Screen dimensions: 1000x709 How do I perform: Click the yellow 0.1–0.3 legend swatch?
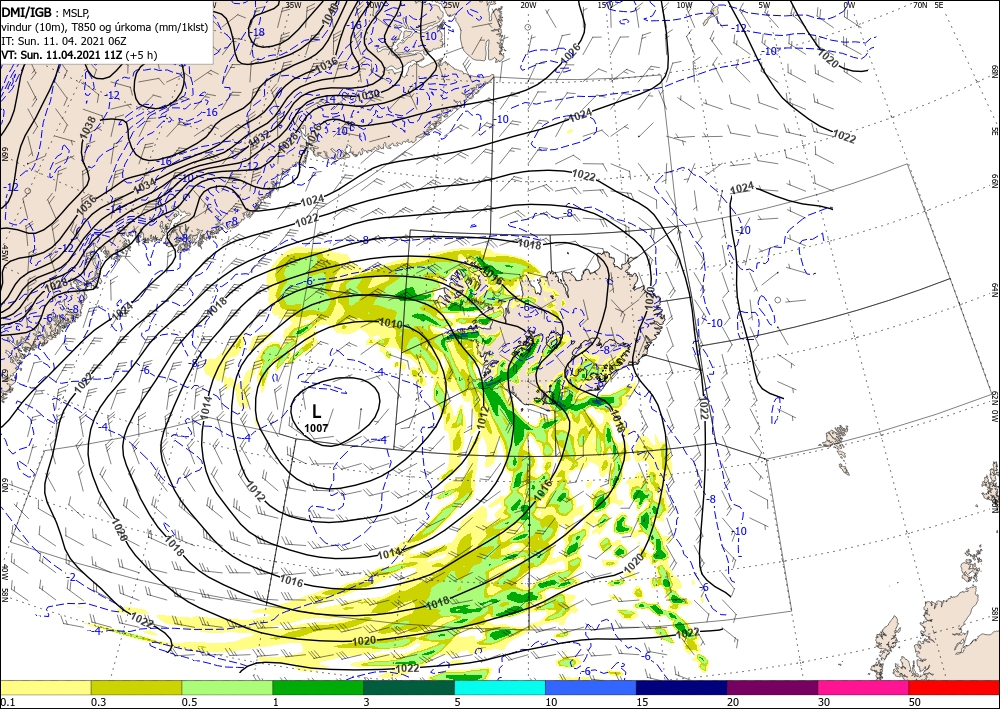tap(45, 687)
